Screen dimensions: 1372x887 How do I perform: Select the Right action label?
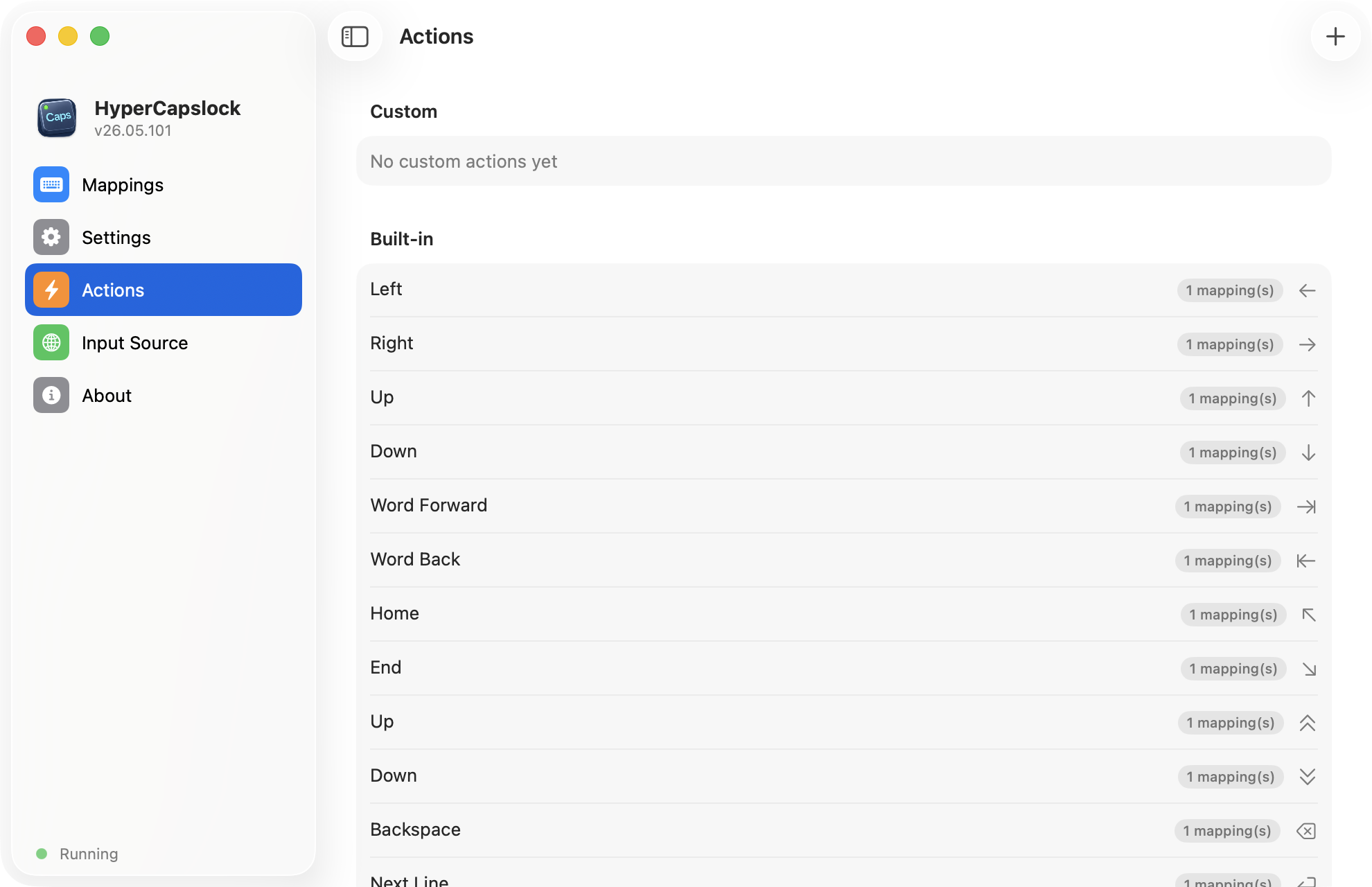(x=392, y=343)
